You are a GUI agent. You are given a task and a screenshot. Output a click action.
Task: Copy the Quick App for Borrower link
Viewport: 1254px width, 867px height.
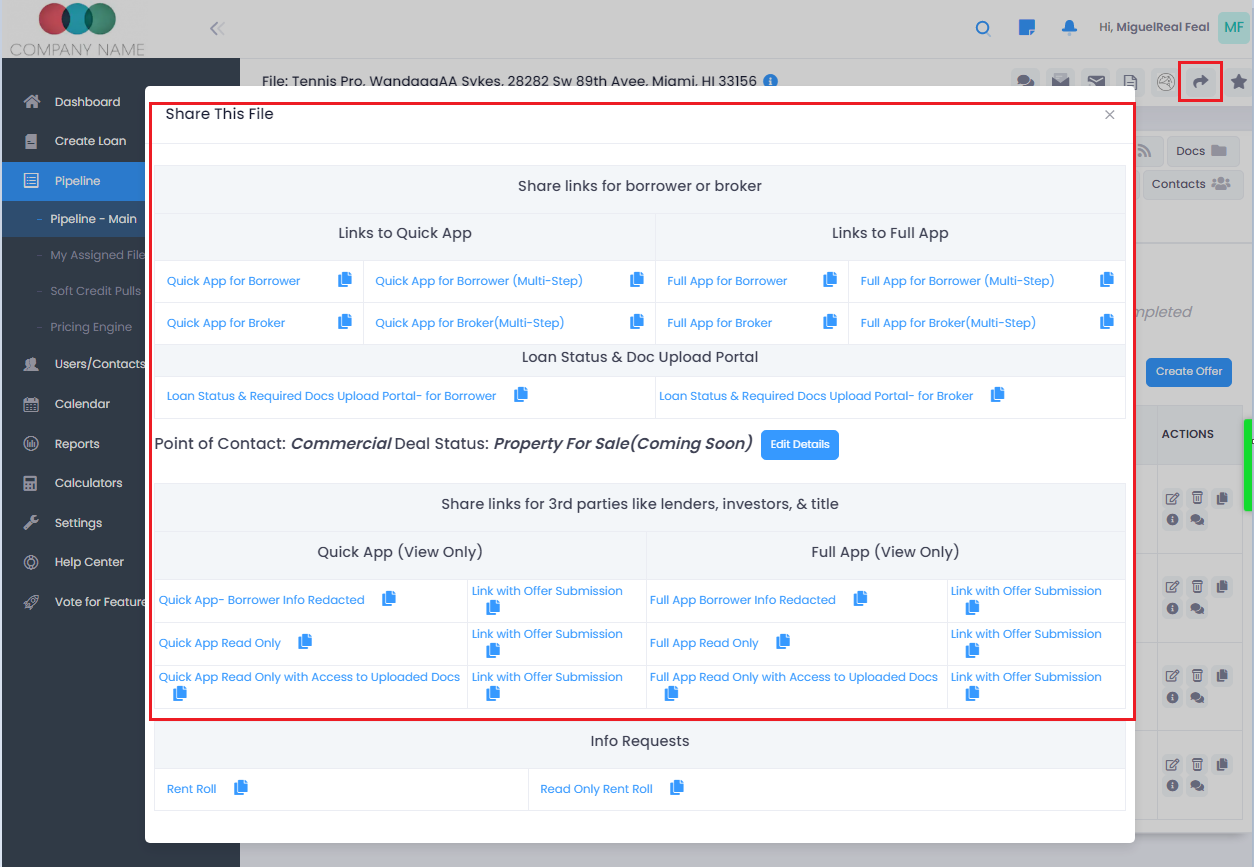click(345, 280)
